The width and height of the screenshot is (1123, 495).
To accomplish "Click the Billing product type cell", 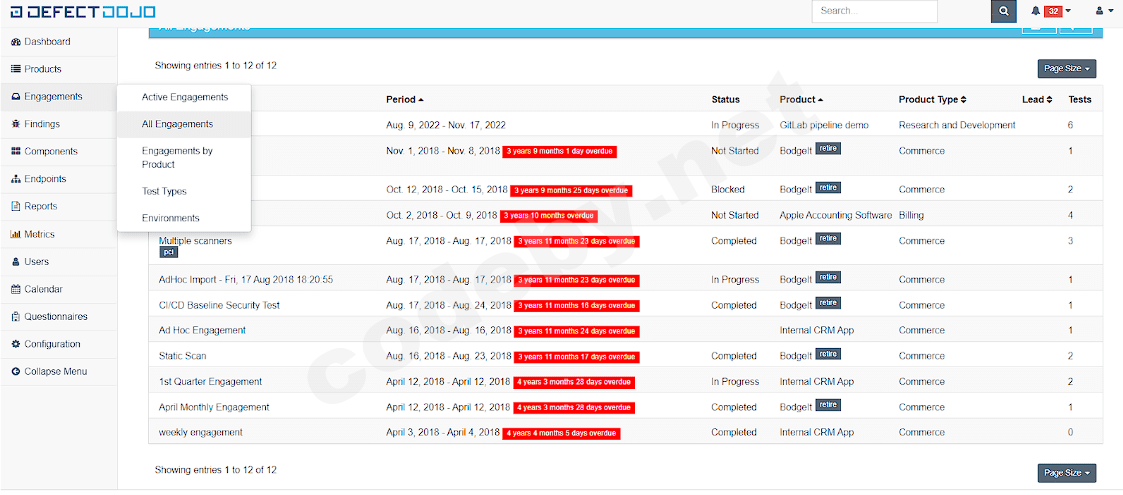I will pyautogui.click(x=911, y=215).
